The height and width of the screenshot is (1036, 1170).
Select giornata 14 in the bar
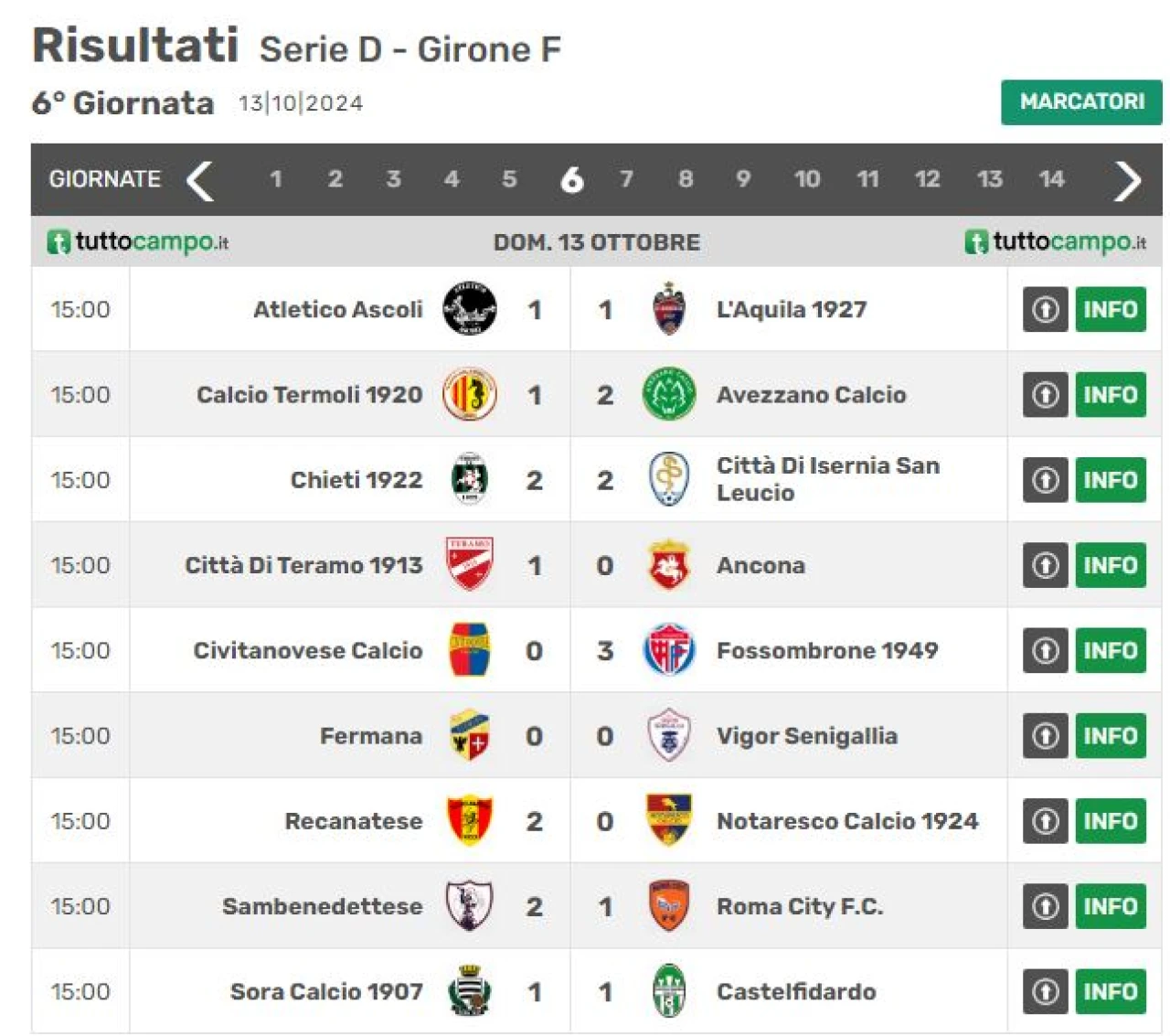pos(1051,179)
